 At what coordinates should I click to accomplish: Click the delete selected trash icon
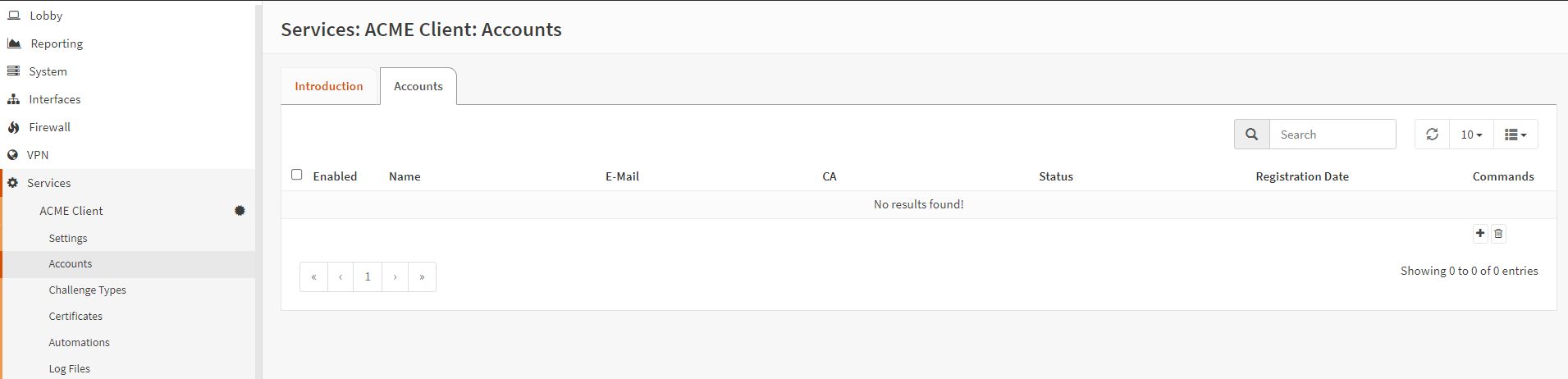[1498, 234]
